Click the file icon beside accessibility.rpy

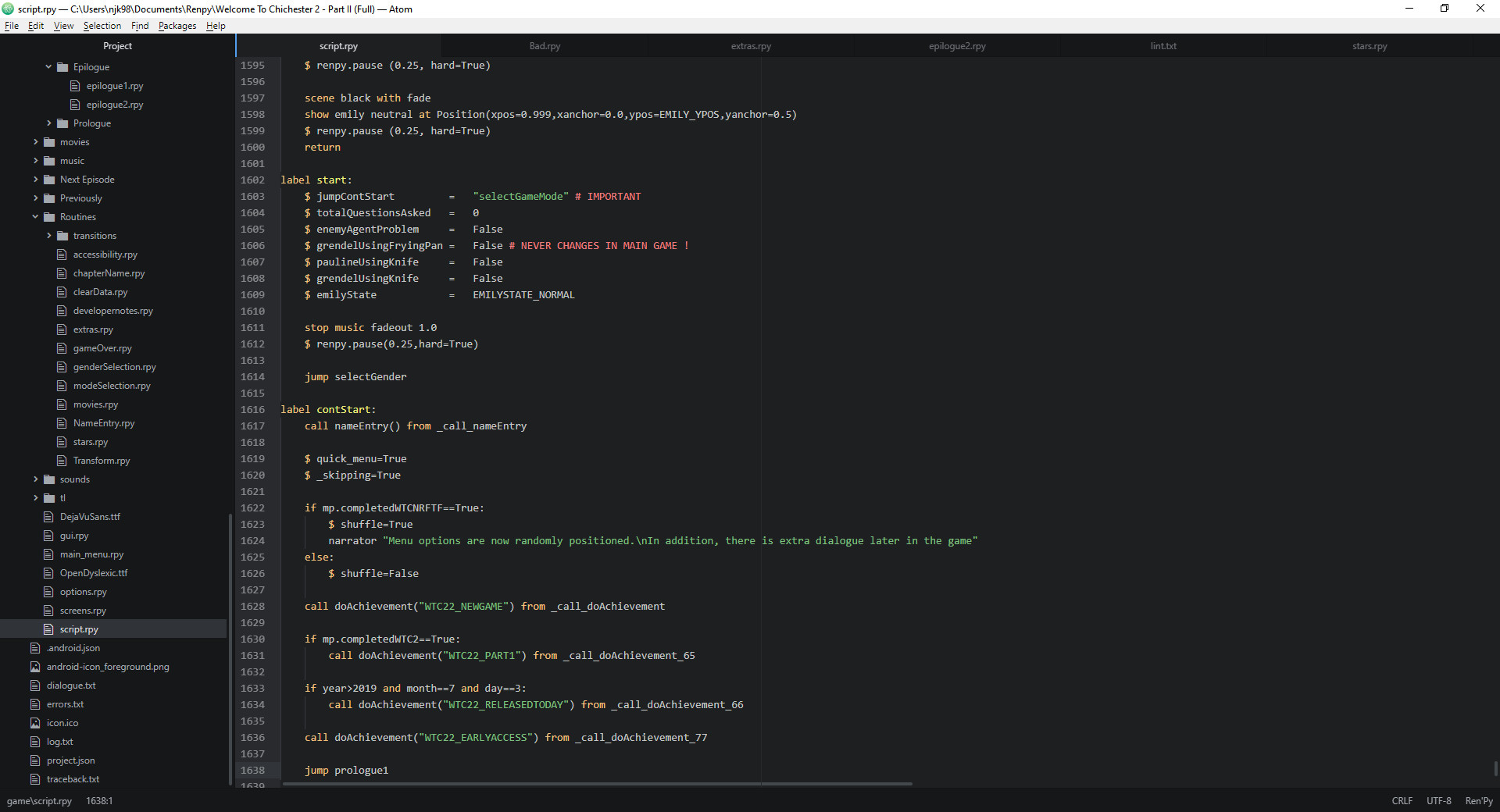click(x=62, y=254)
